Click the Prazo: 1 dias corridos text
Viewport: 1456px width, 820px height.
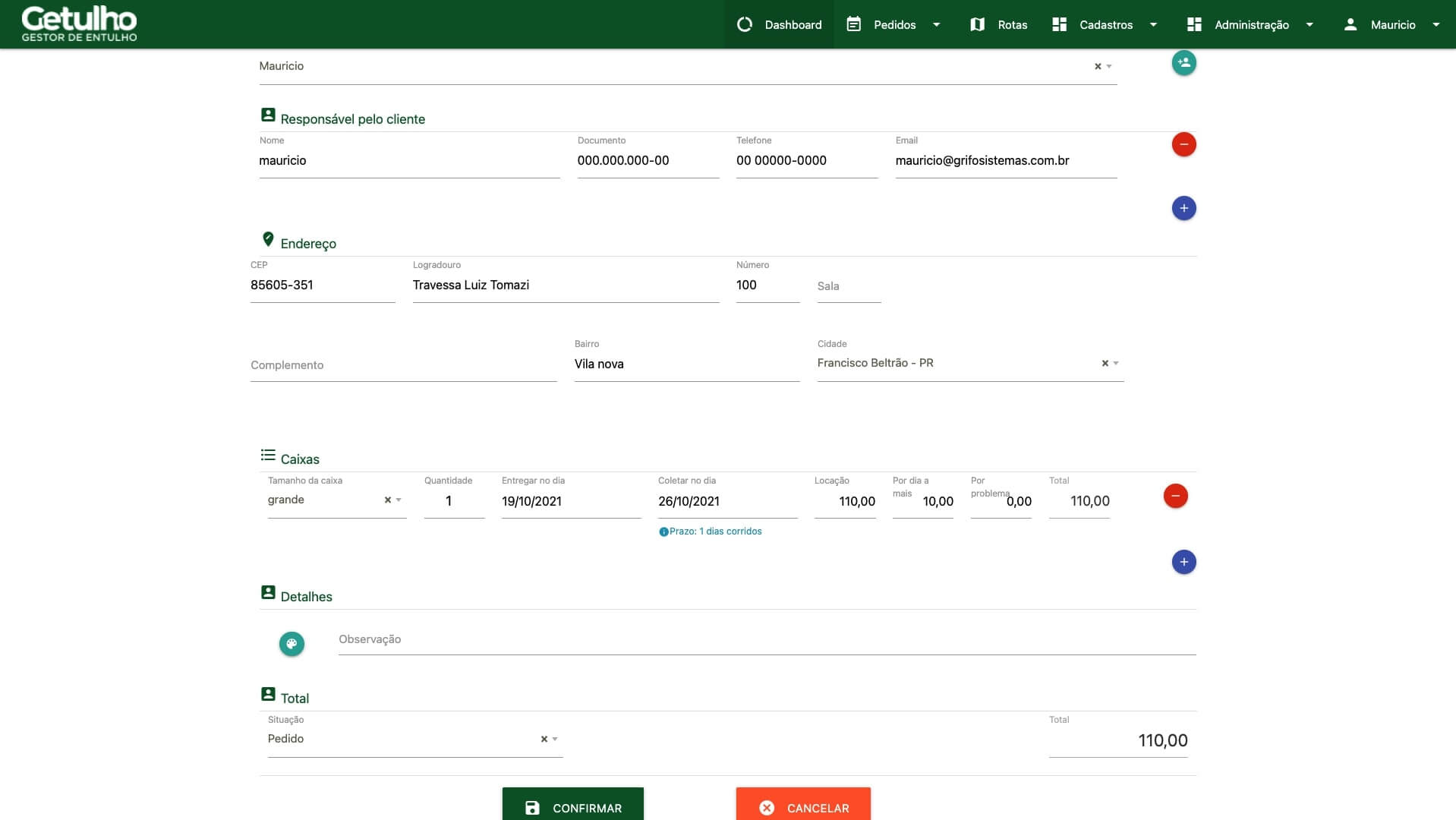(x=715, y=531)
